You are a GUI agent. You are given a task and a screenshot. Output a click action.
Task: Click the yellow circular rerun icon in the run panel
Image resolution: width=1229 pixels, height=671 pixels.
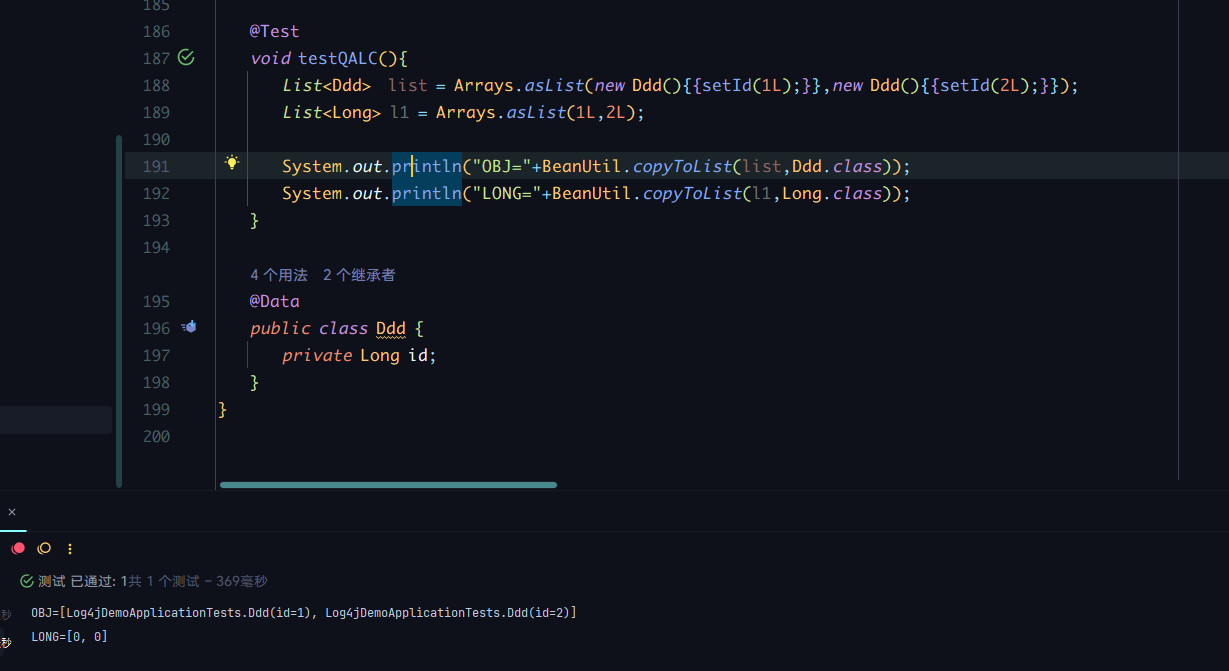(x=44, y=548)
